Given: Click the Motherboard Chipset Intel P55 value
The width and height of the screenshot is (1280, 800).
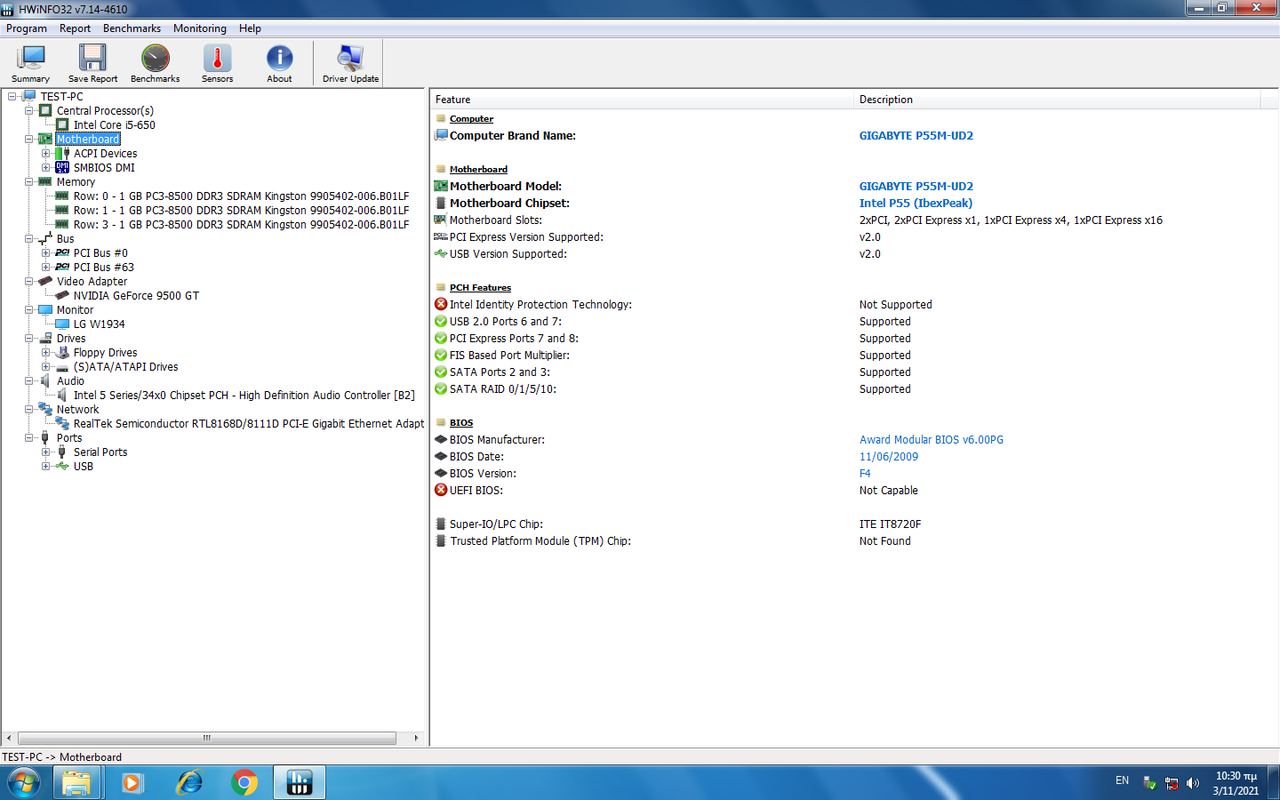Looking at the screenshot, I should click(916, 203).
